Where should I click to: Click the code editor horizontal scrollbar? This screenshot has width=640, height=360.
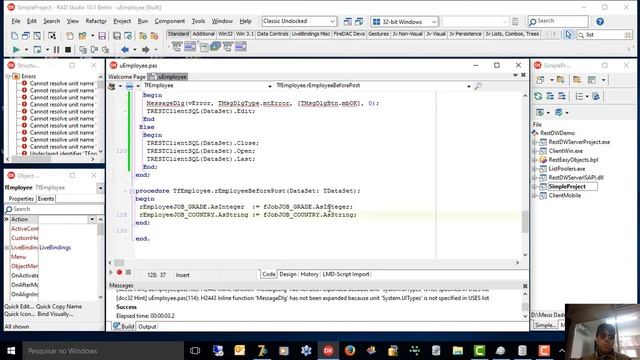coord(313,262)
